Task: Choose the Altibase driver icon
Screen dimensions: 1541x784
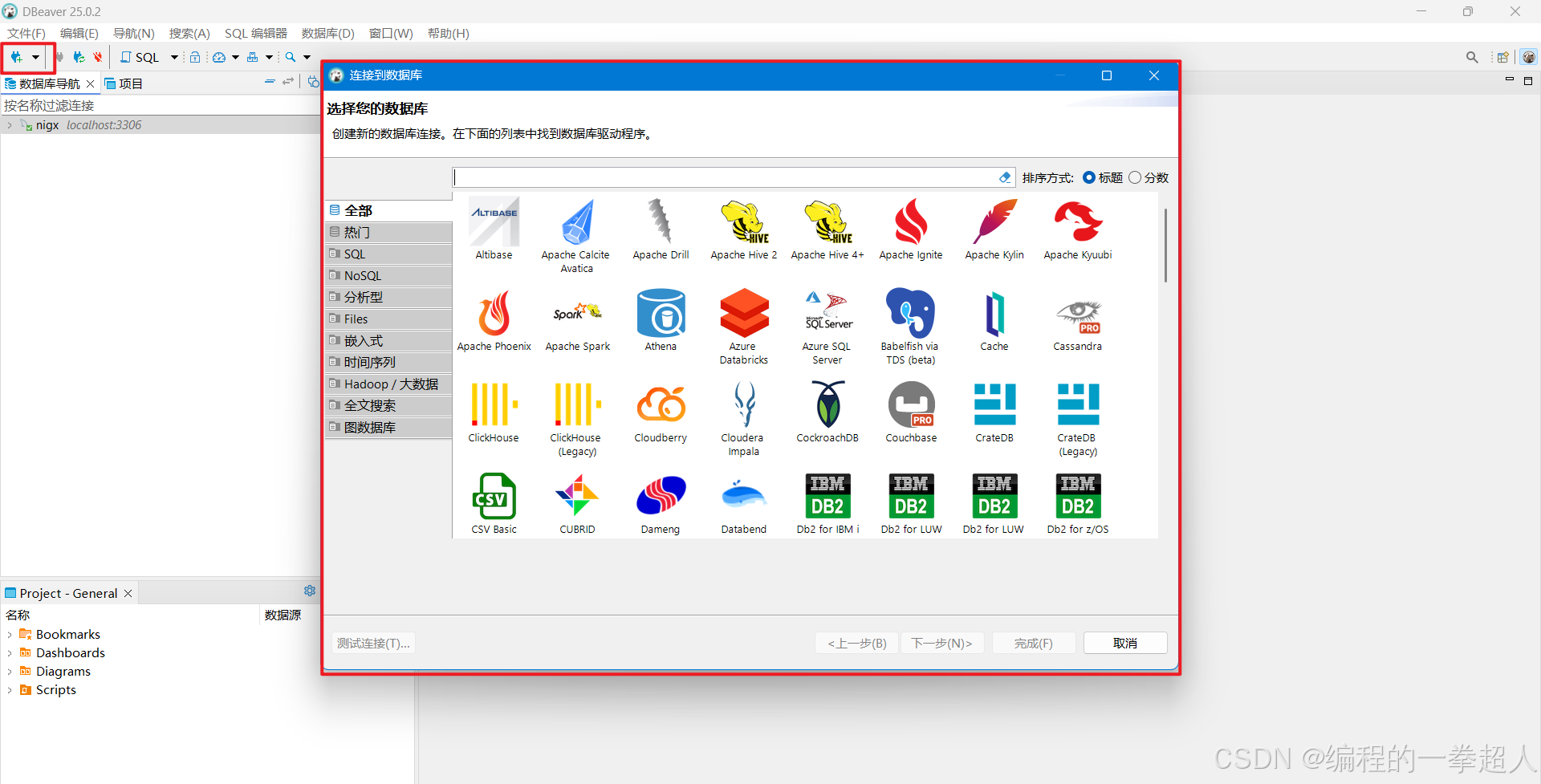Action: point(494,221)
